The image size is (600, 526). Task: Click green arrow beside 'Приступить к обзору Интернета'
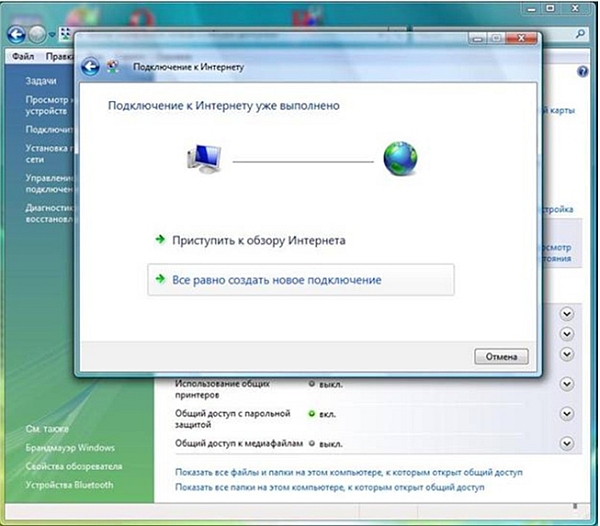[159, 240]
